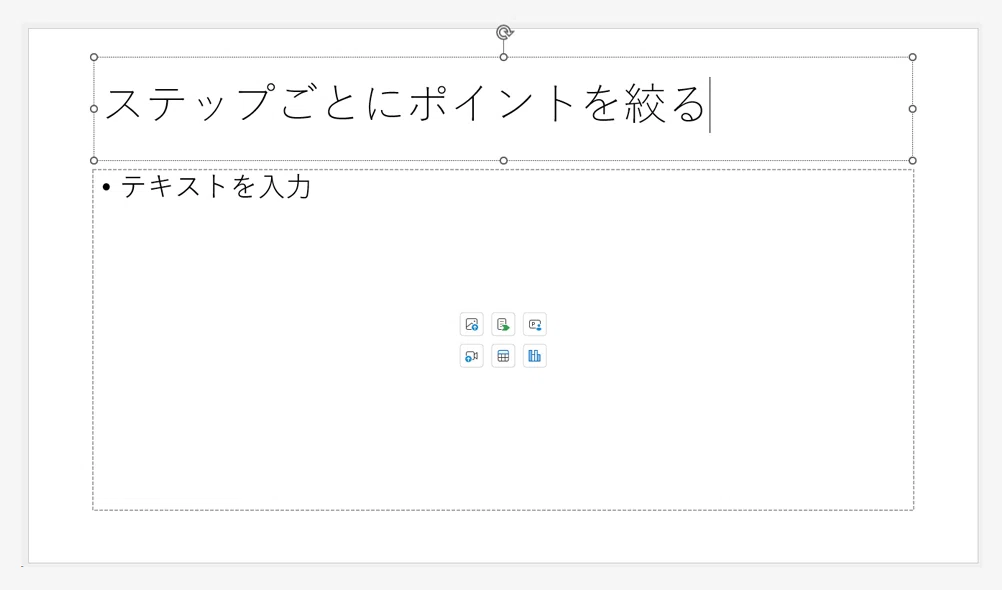Click the right-middle sizing handle of title box
The height and width of the screenshot is (590, 1002).
click(x=913, y=109)
